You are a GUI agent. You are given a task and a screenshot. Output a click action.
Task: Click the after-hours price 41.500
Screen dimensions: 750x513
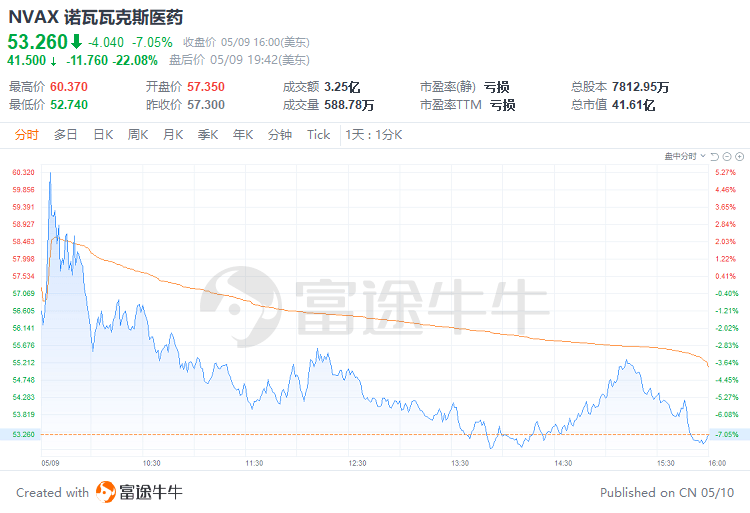click(26, 60)
